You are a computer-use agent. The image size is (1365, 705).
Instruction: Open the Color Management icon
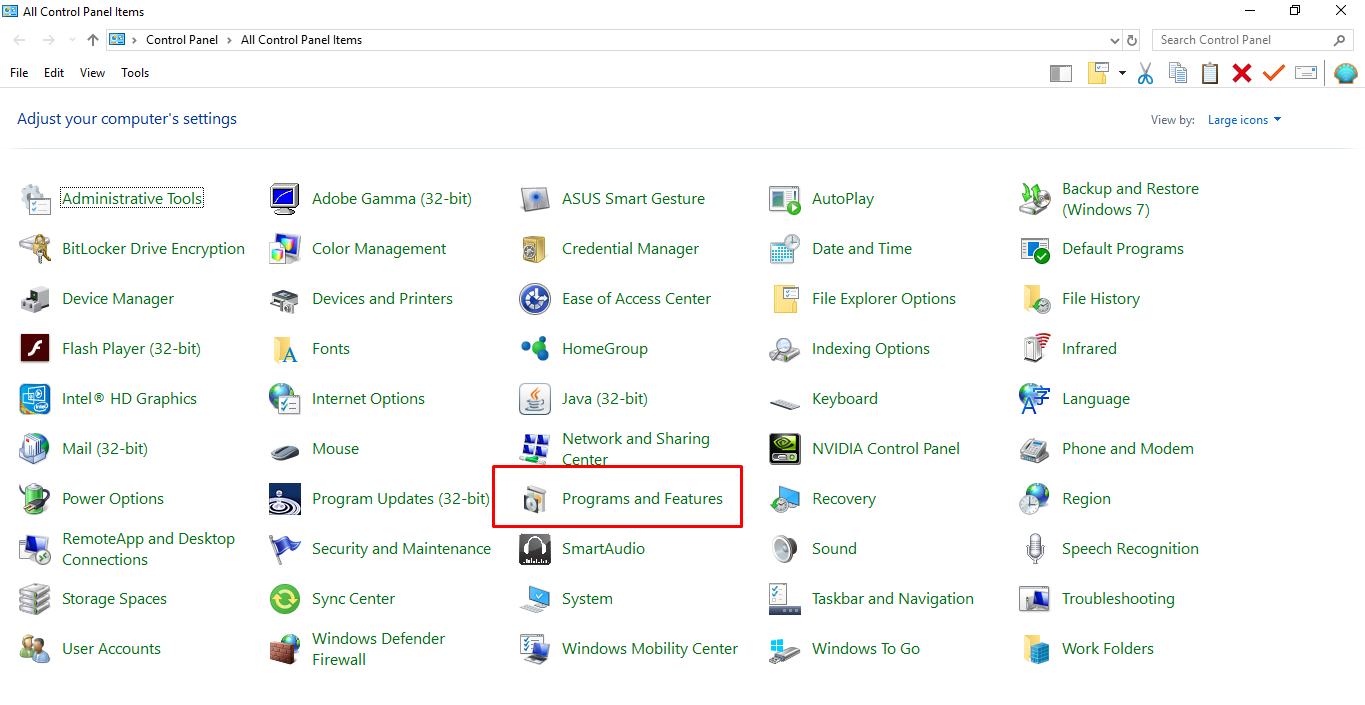click(285, 249)
